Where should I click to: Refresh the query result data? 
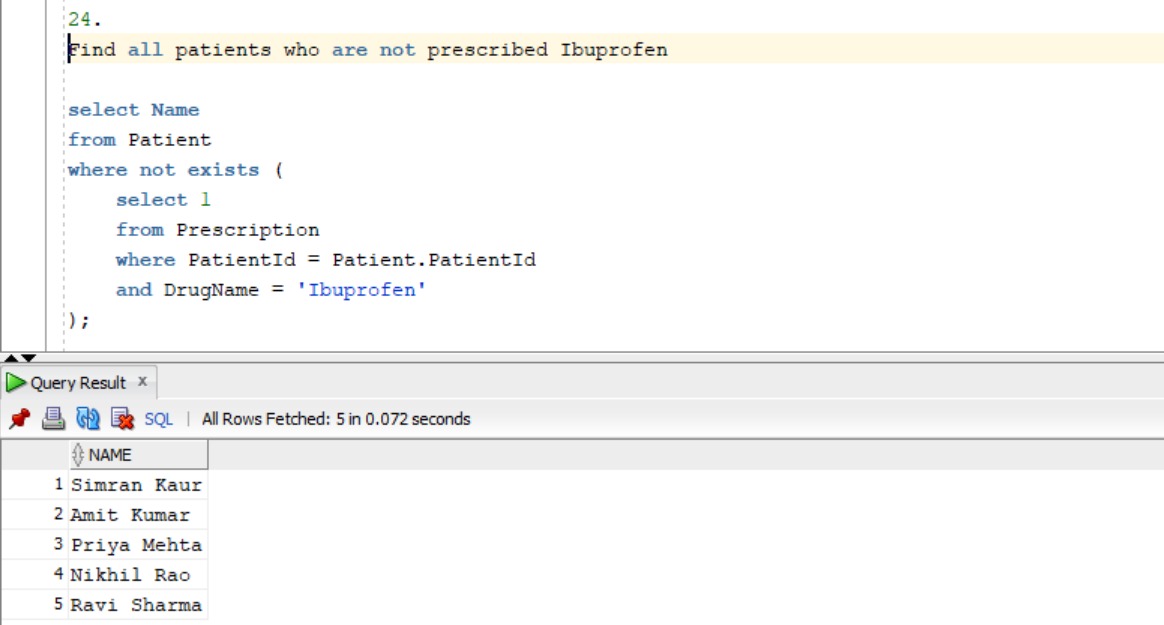[88, 417]
